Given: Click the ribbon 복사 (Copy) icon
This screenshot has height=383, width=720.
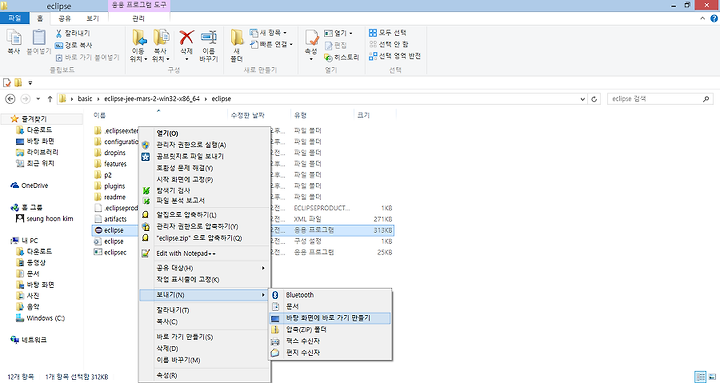Looking at the screenshot, I should (14, 42).
